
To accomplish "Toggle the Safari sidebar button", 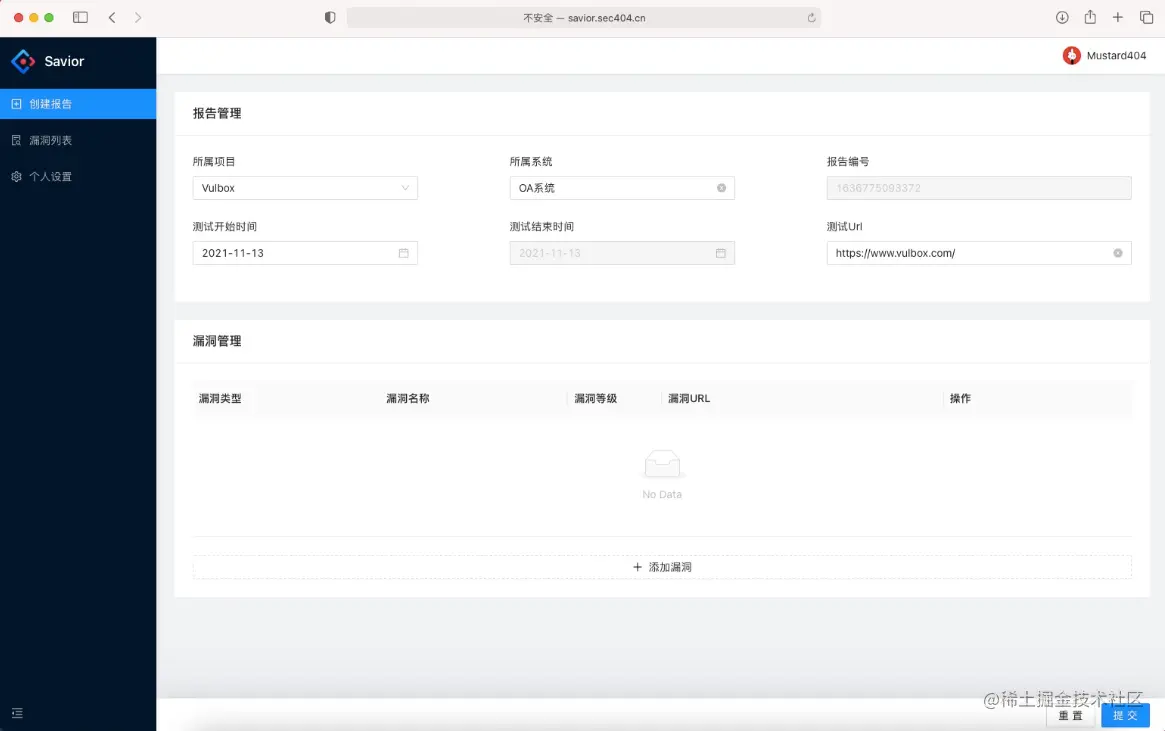I will point(80,17).
